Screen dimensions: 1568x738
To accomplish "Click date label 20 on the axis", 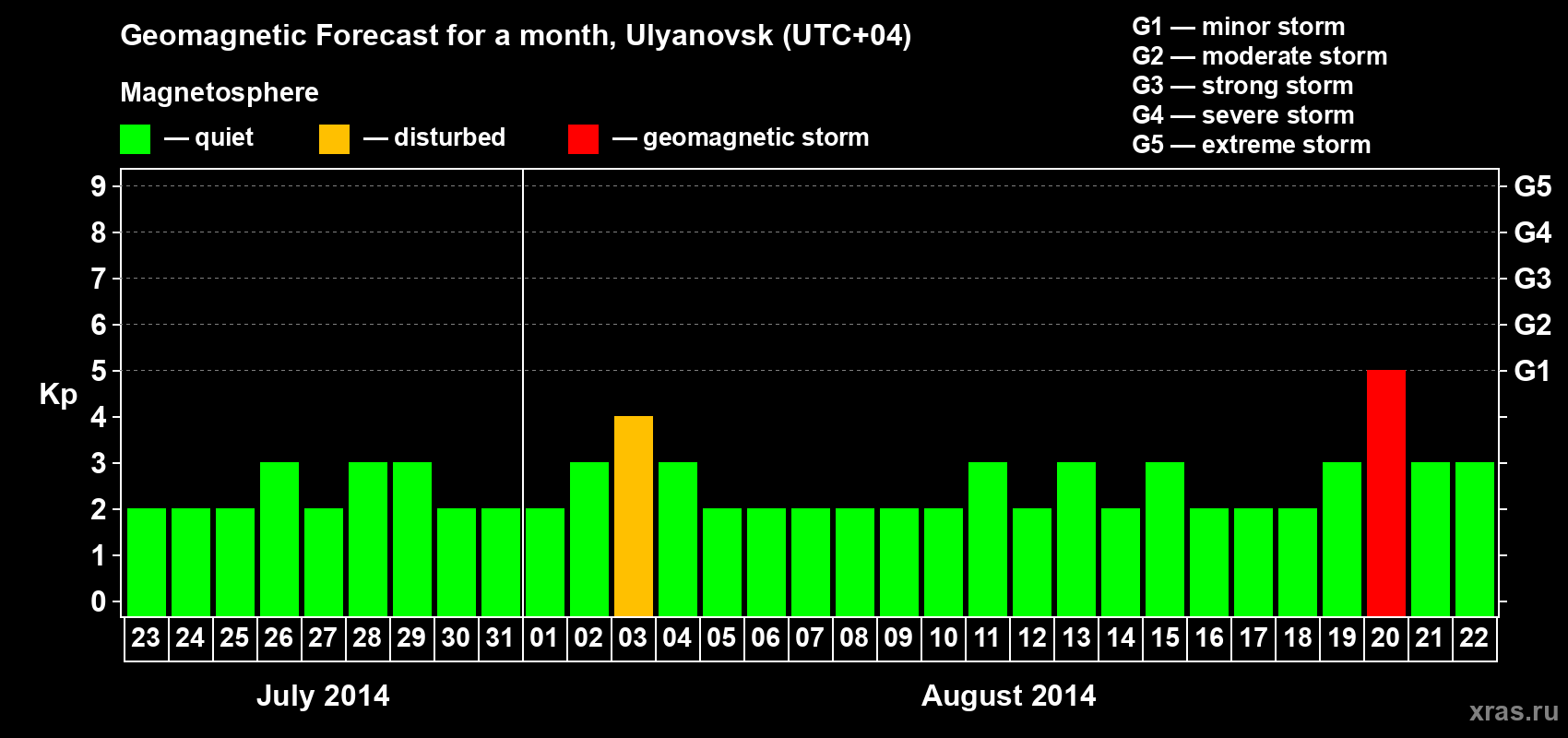I will point(1385,637).
